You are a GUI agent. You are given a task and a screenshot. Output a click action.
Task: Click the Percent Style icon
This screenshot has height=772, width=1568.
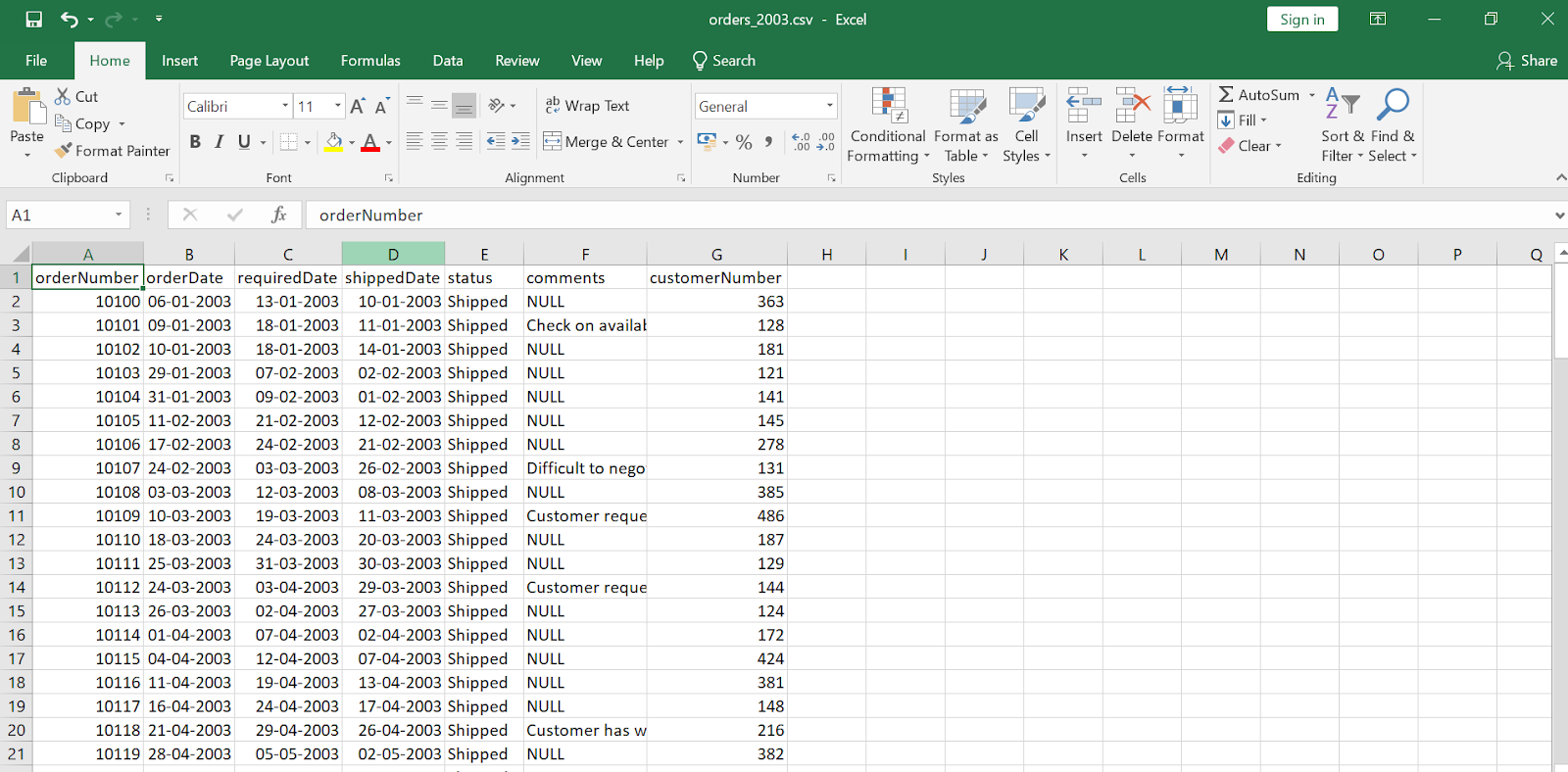pos(744,142)
